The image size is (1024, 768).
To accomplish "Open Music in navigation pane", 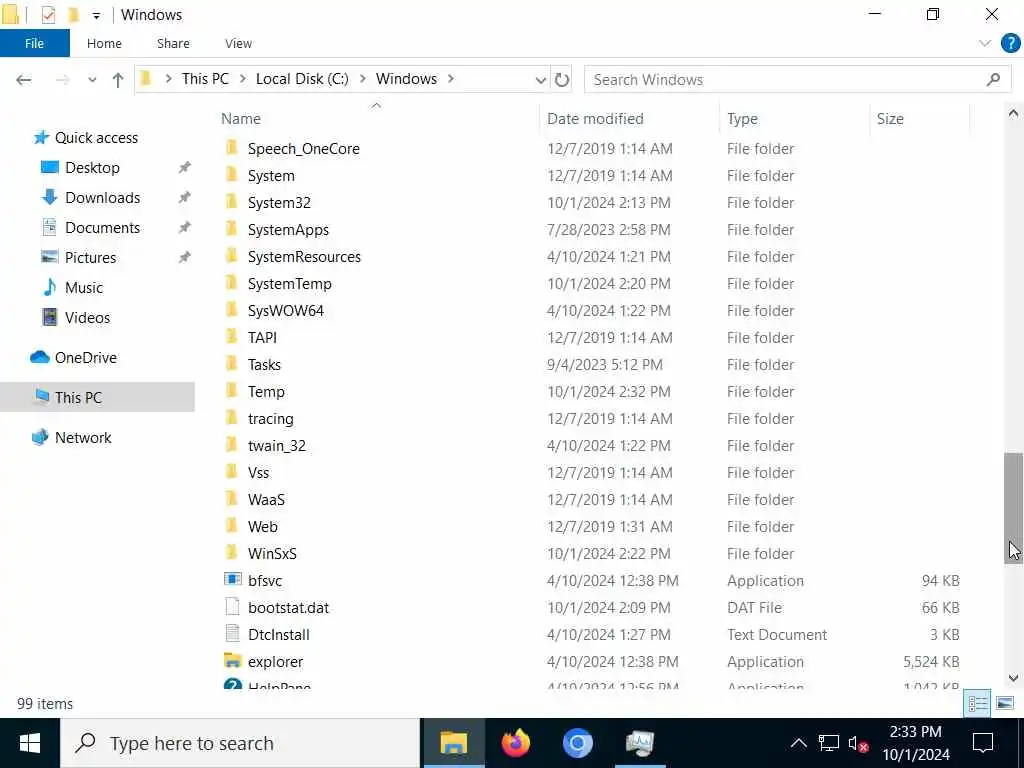I will click(x=84, y=288).
